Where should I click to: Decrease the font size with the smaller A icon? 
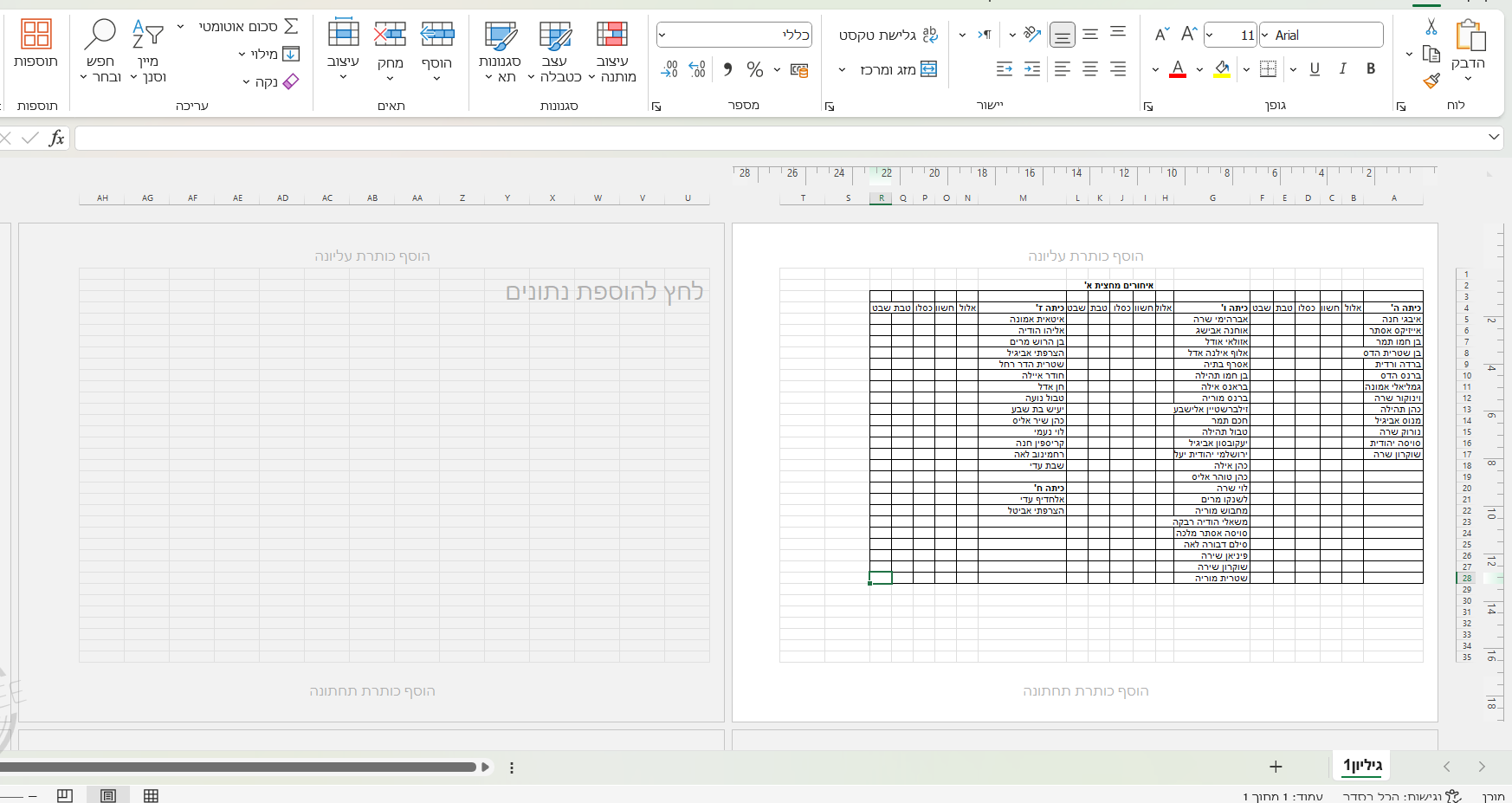1162,35
